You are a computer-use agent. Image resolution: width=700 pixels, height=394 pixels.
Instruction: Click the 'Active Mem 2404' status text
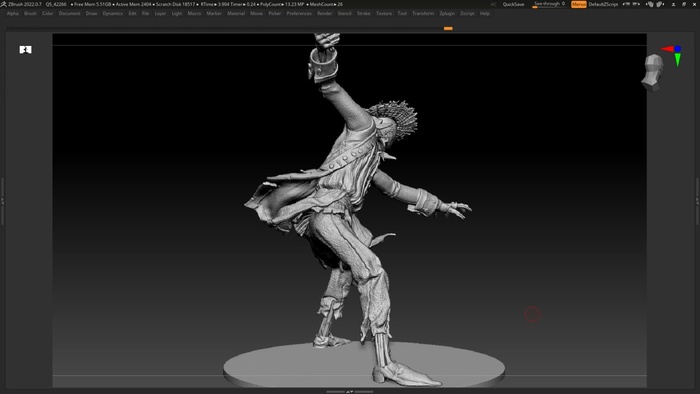pos(133,4)
